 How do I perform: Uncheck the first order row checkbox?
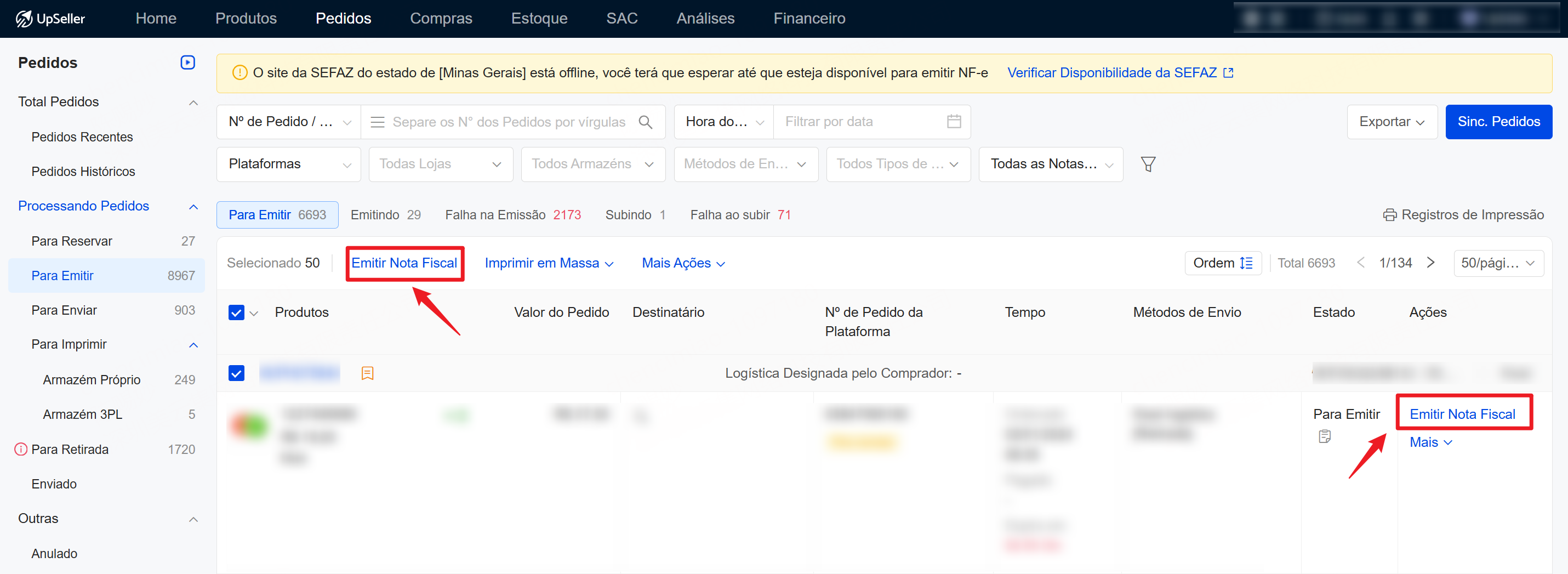pos(236,373)
